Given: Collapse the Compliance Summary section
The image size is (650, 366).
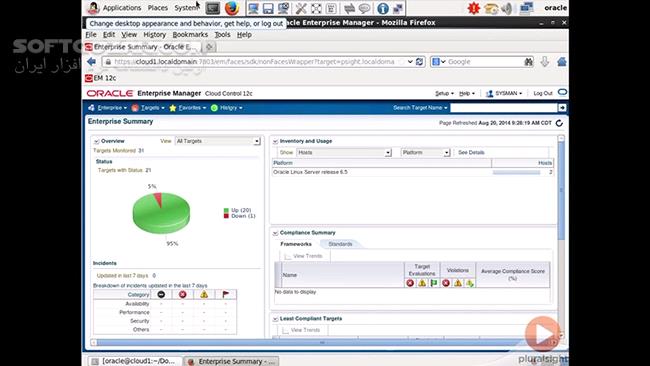Looking at the screenshot, I should tap(275, 233).
